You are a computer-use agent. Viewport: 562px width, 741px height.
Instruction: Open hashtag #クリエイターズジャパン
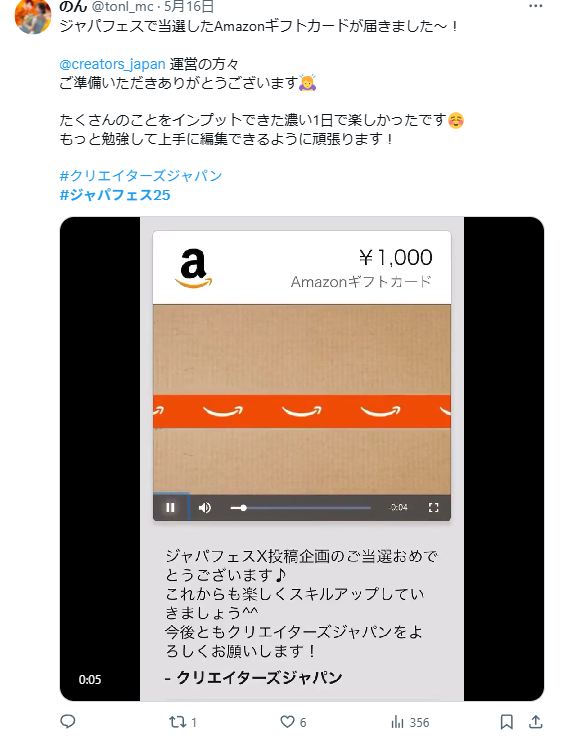click(x=141, y=176)
